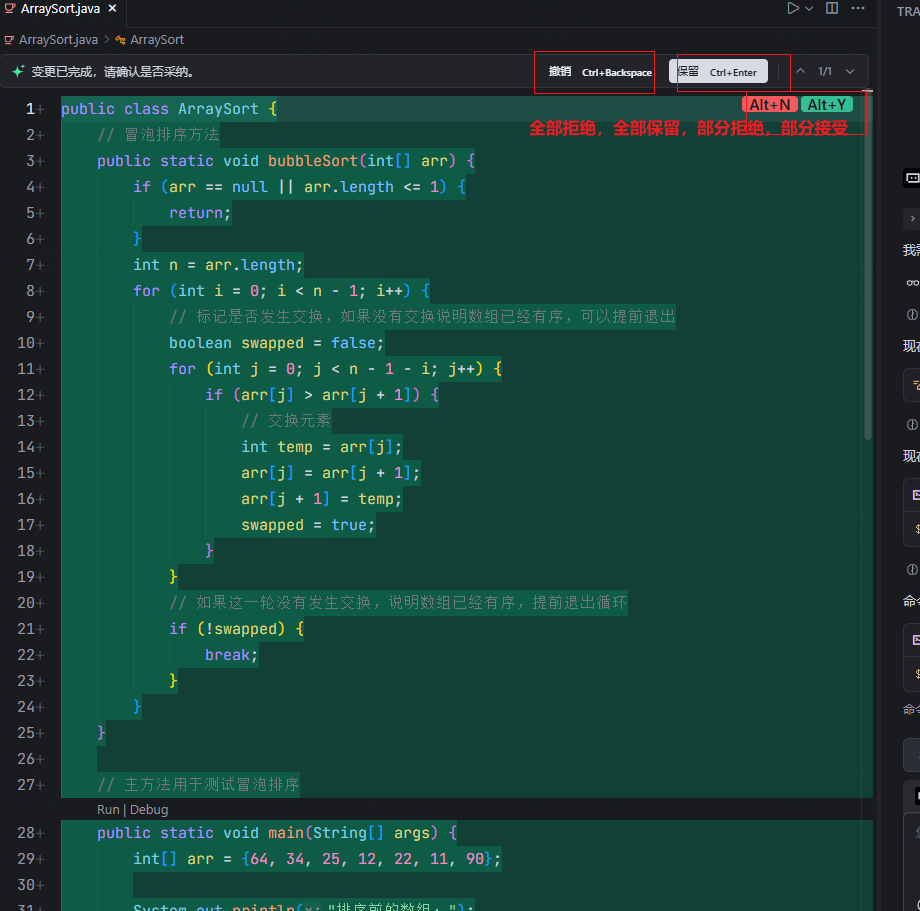
Task: Go to next change with down arrow
Action: click(850, 72)
